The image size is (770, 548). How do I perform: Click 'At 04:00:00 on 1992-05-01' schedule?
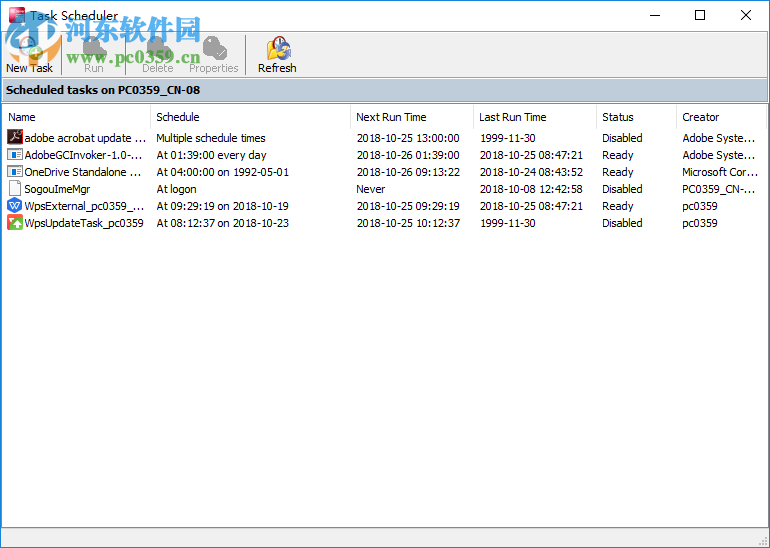[222, 172]
